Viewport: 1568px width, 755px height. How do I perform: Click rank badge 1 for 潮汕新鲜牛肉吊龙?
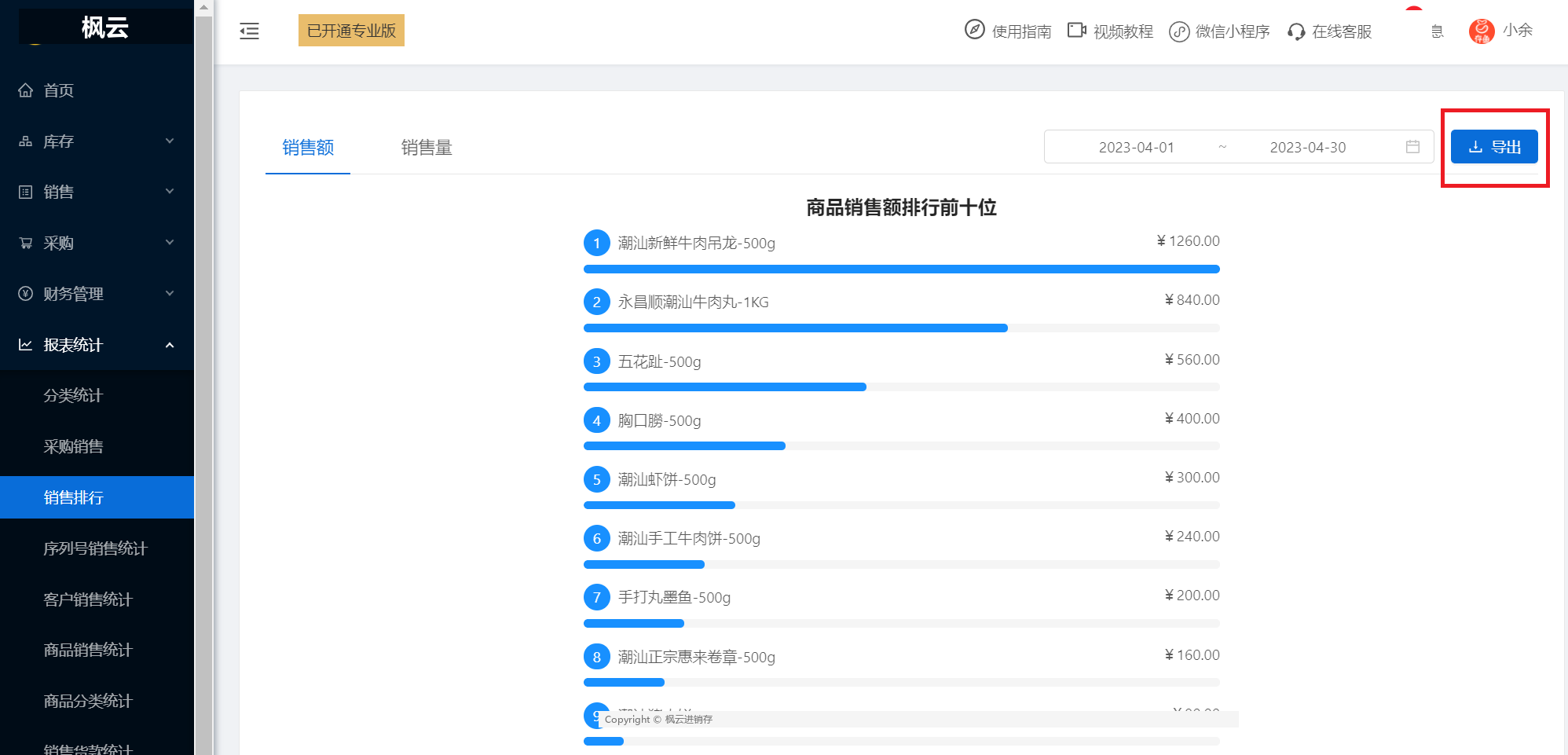point(597,243)
